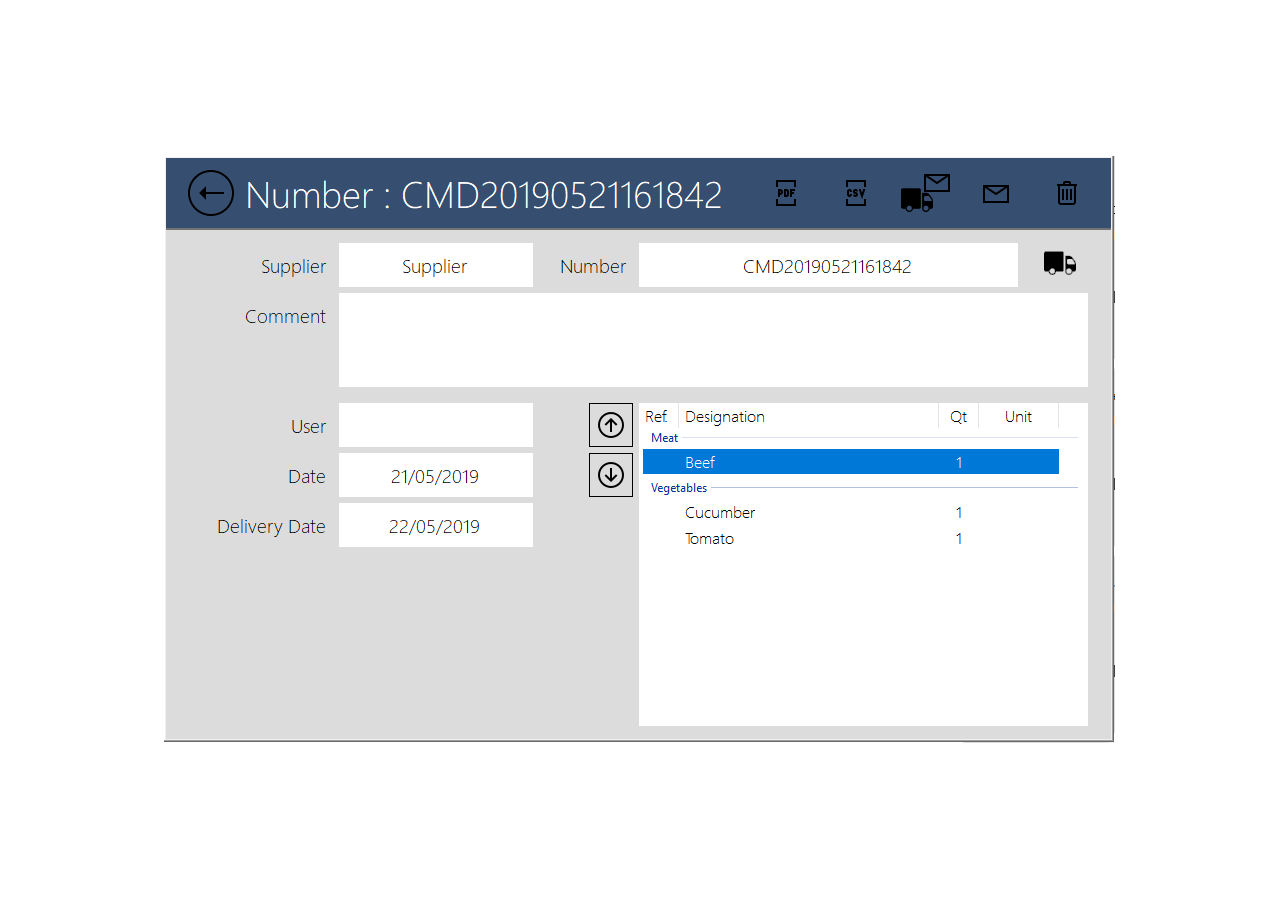The height and width of the screenshot is (900, 1280).
Task: Delete the order with trash icon
Action: pyautogui.click(x=1067, y=194)
